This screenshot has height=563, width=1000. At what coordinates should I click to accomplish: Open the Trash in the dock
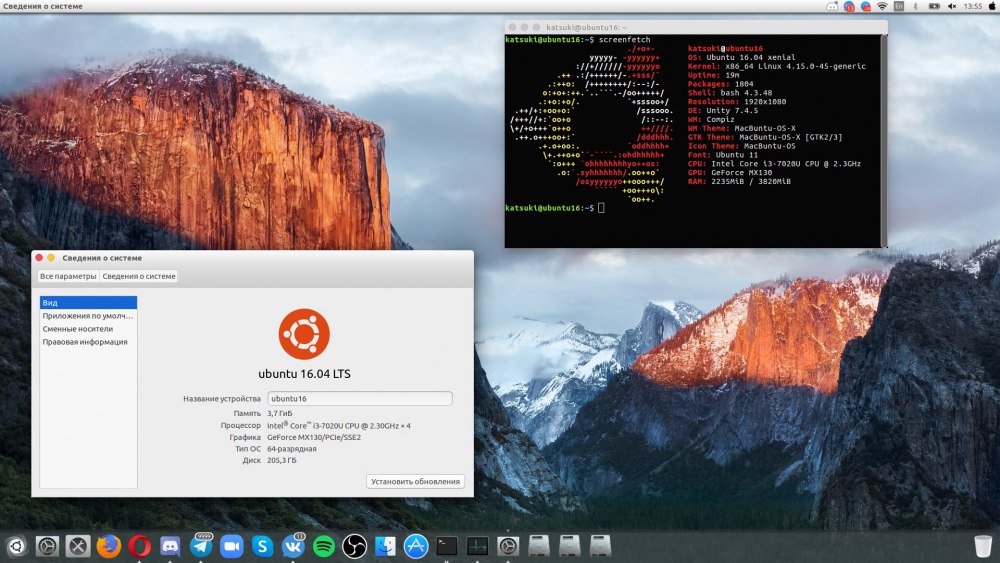[x=983, y=546]
